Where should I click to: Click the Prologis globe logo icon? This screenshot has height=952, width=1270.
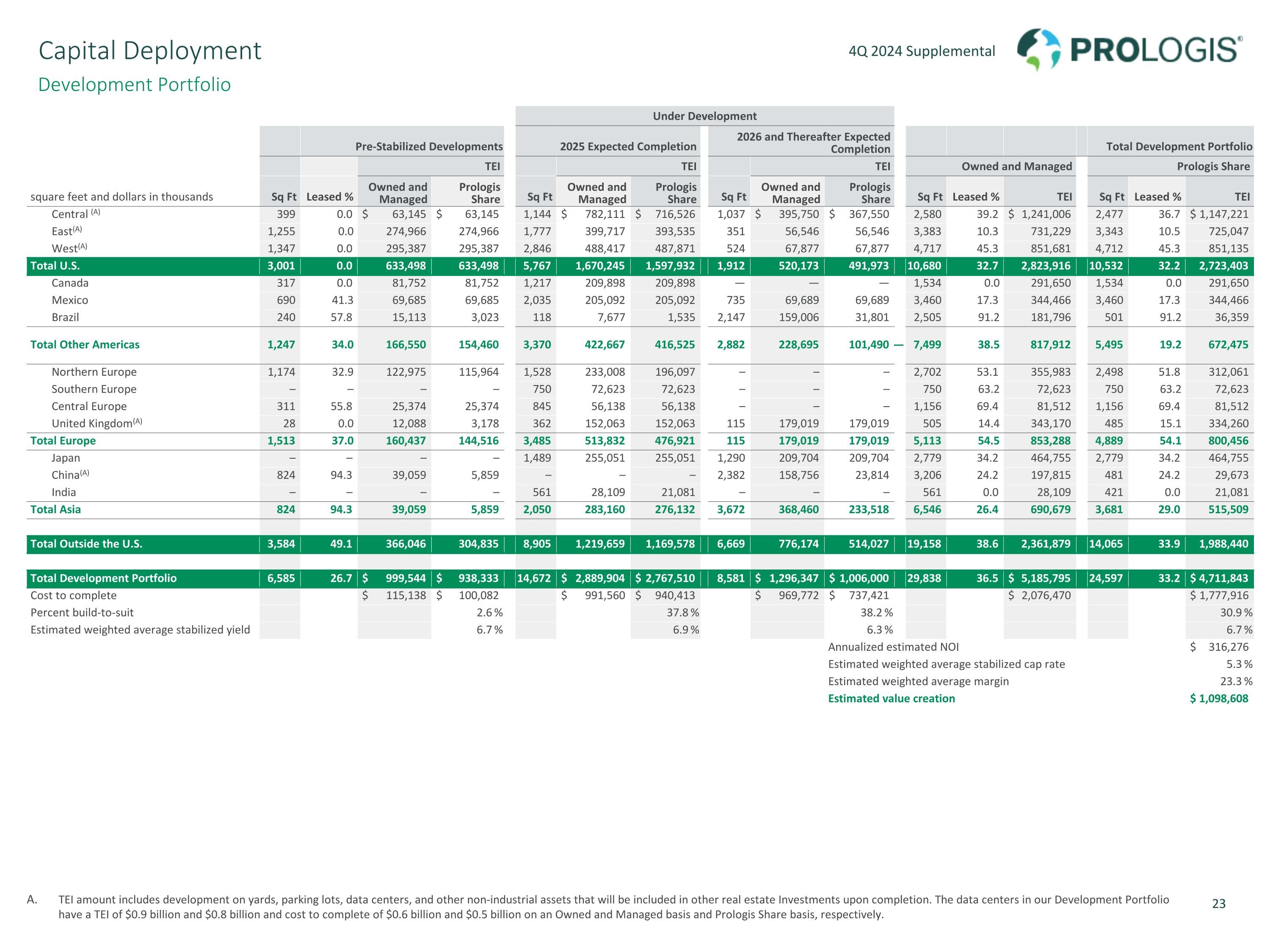1038,50
